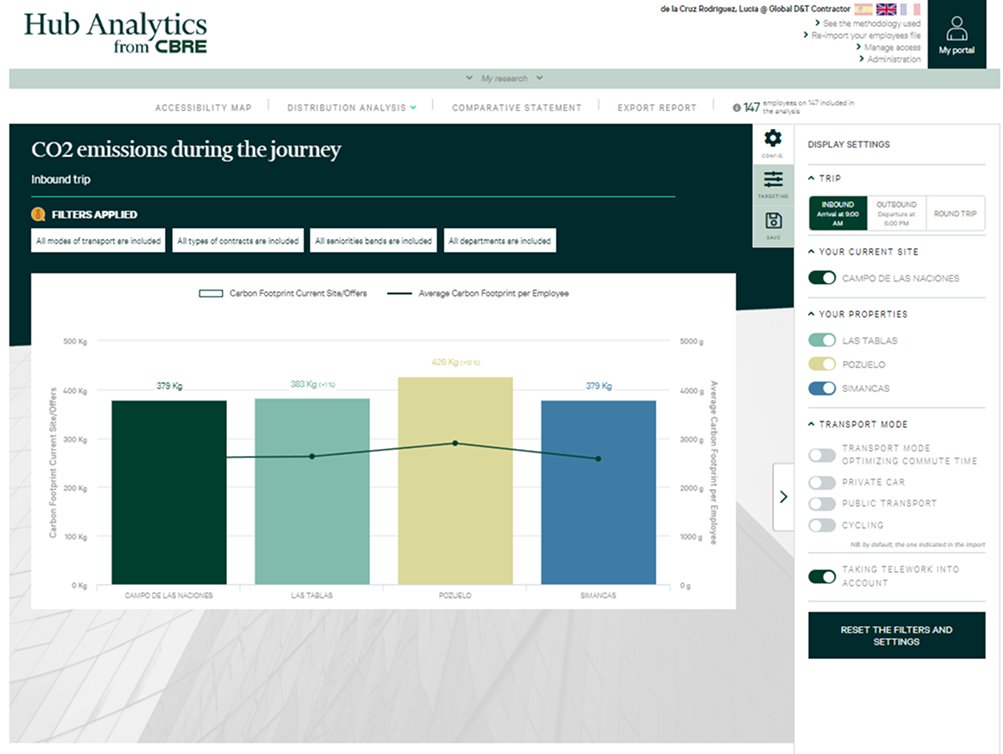
Task: Open the Targeting sliders icon
Action: [773, 179]
